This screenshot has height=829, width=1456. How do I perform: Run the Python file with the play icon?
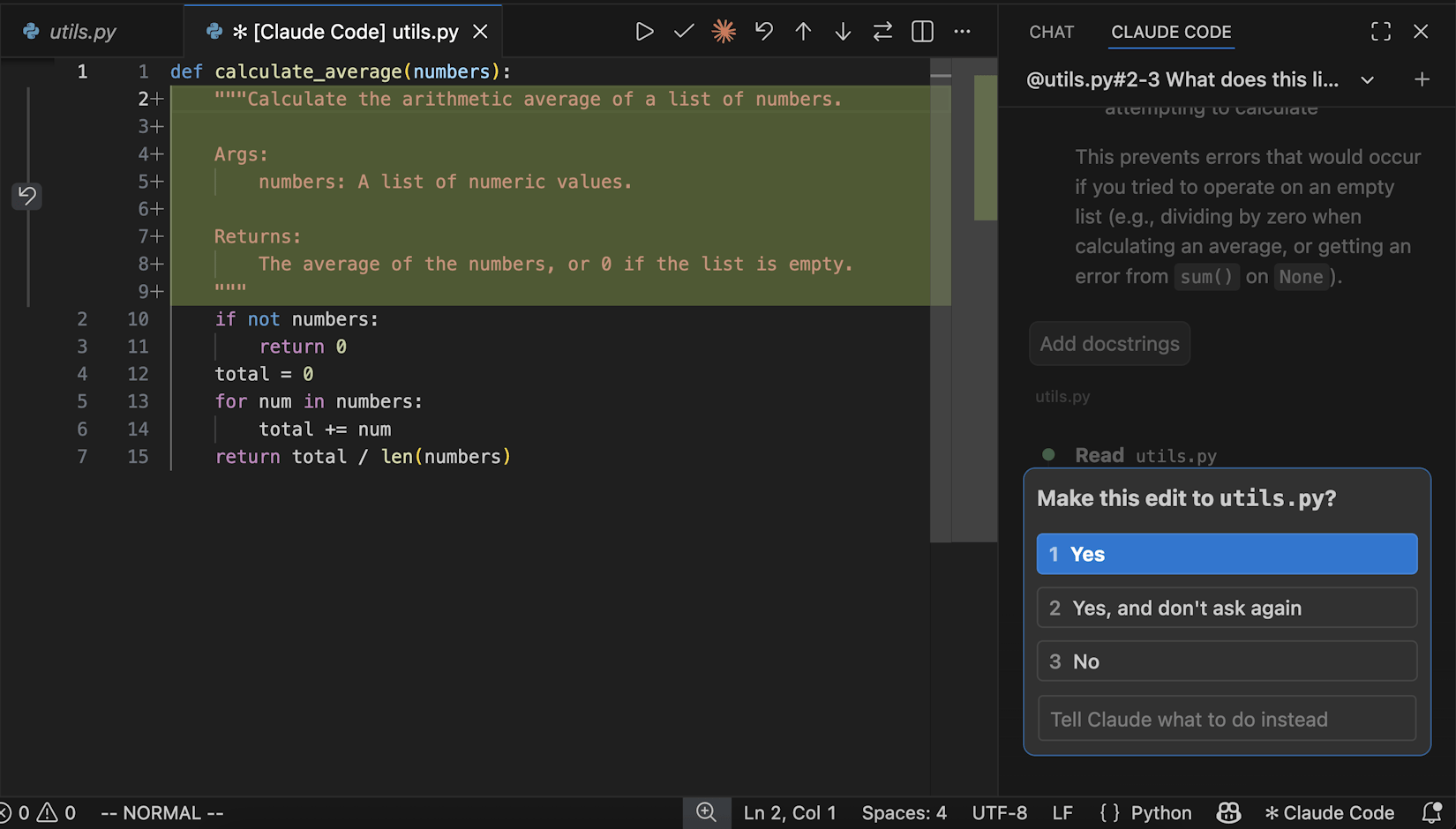tap(645, 31)
